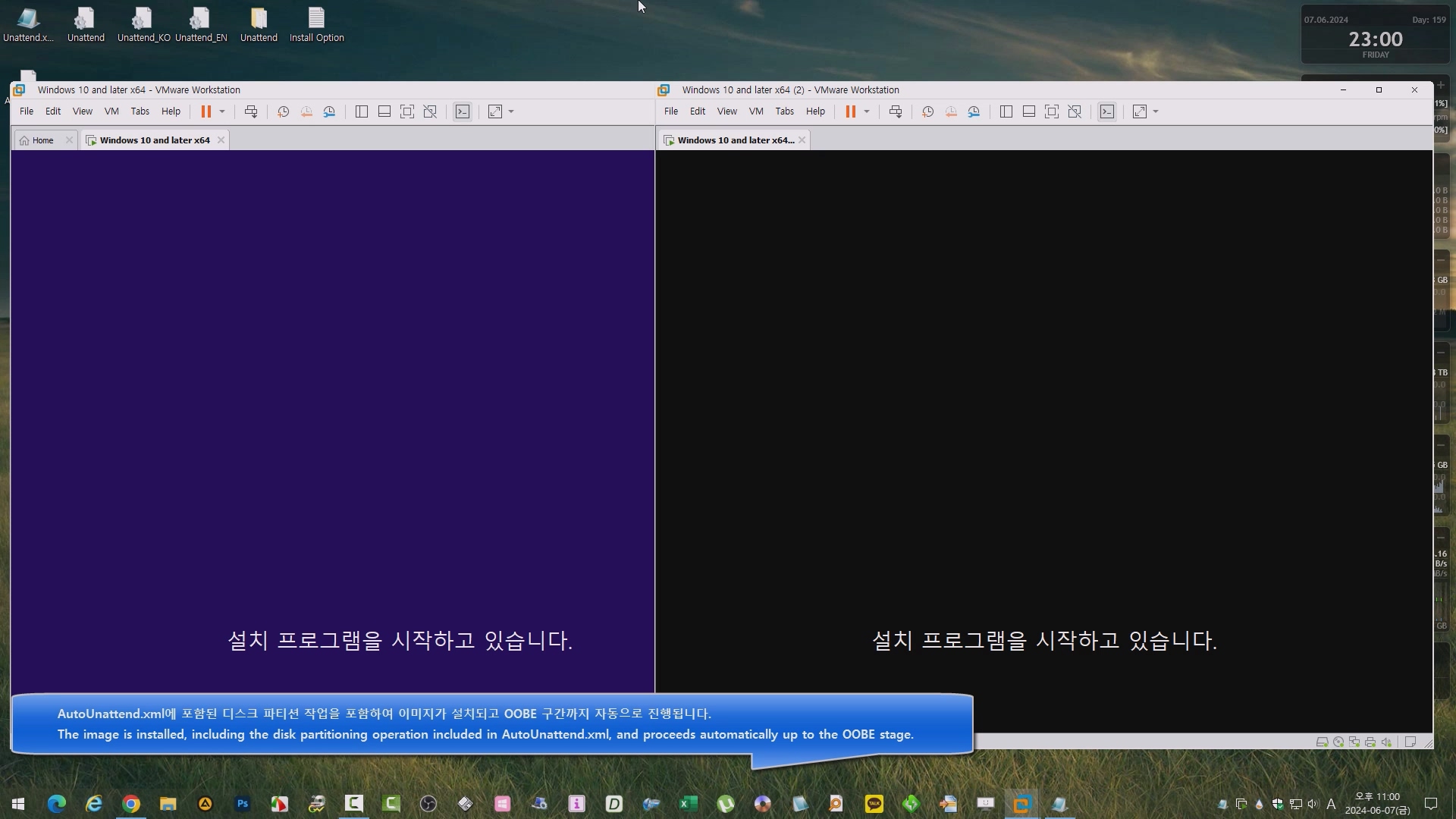Open the VM menu in the left window

point(111,111)
